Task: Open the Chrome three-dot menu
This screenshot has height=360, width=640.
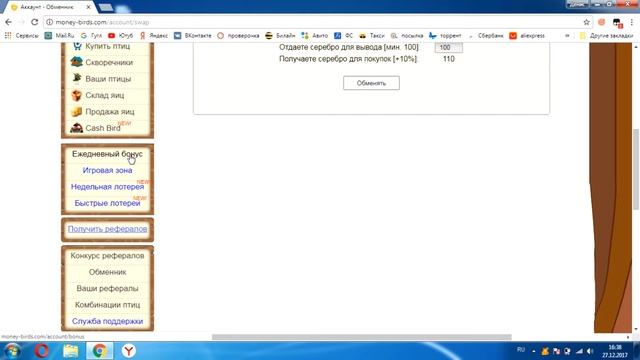Action: pos(631,22)
